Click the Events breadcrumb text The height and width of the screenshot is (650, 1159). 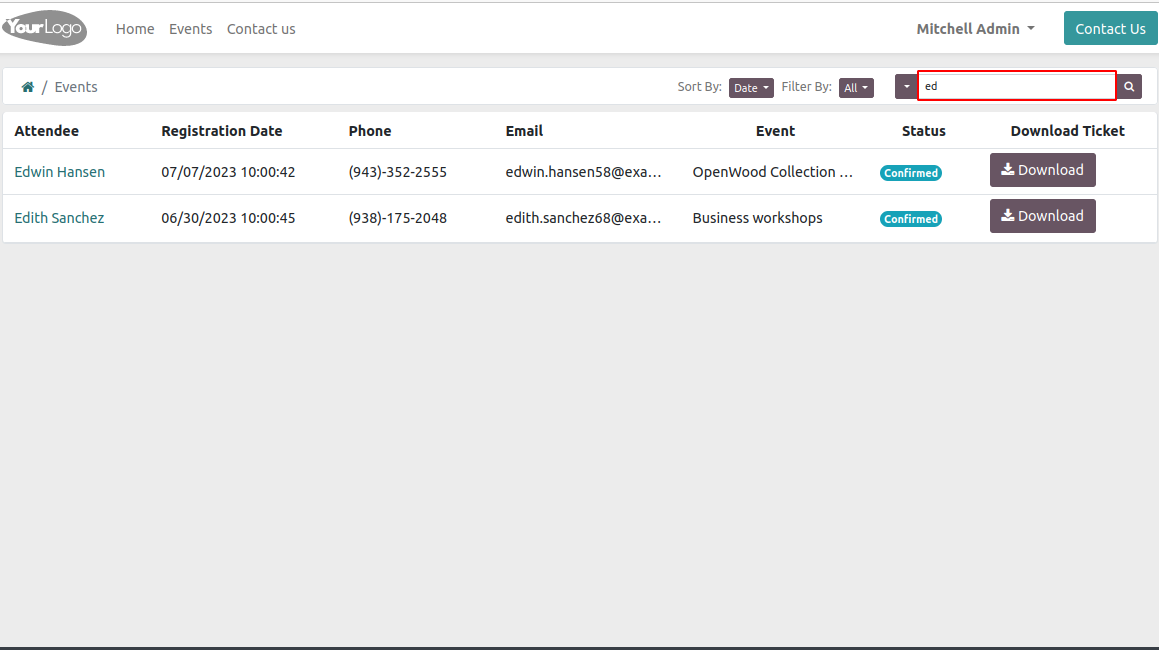point(76,87)
